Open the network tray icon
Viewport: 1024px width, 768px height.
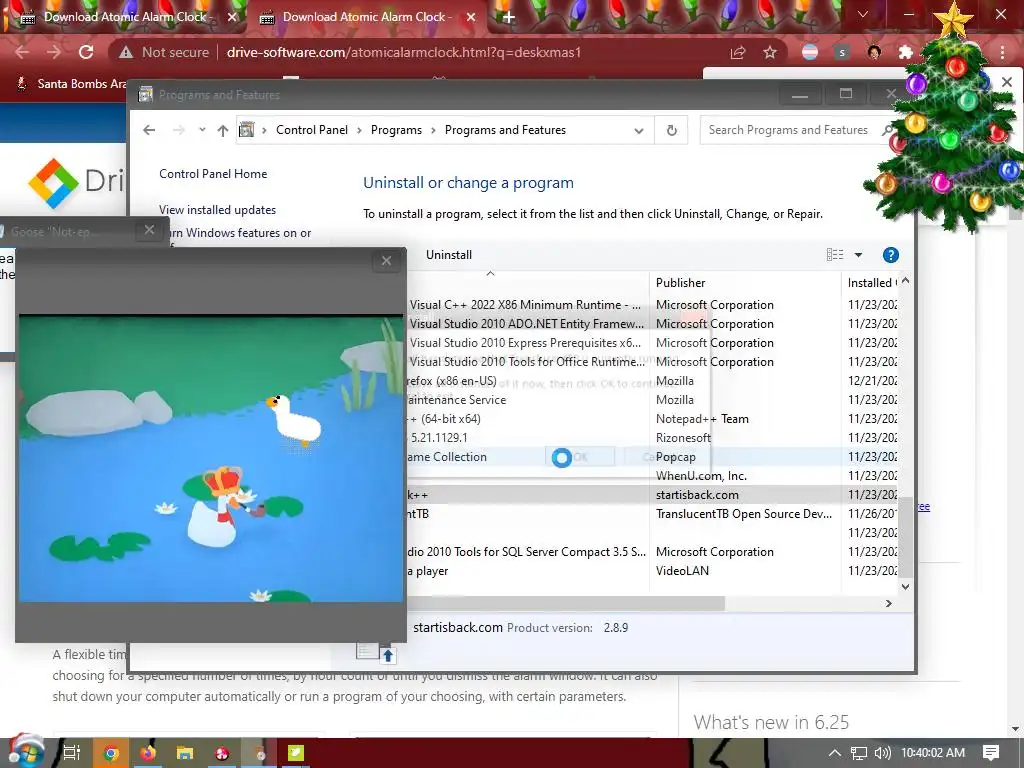859,753
